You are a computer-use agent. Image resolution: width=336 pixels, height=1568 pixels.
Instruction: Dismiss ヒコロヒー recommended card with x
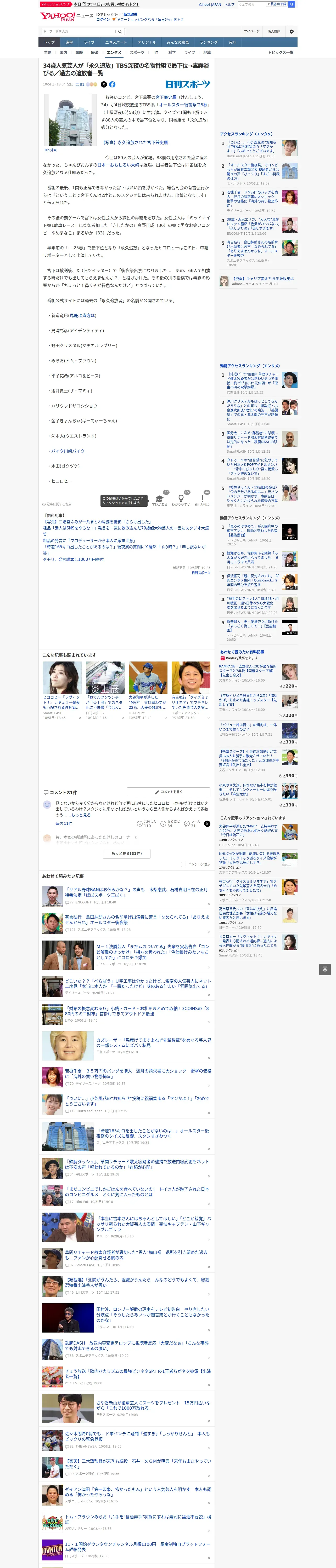[79, 718]
